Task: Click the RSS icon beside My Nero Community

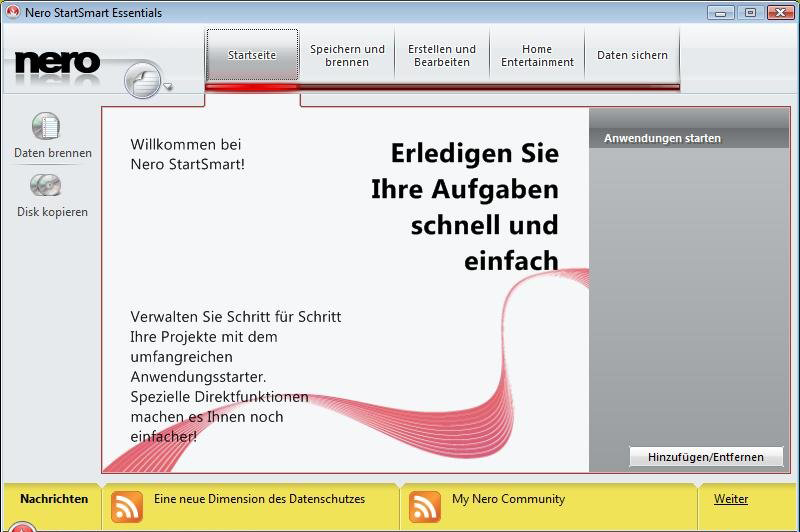Action: point(425,506)
